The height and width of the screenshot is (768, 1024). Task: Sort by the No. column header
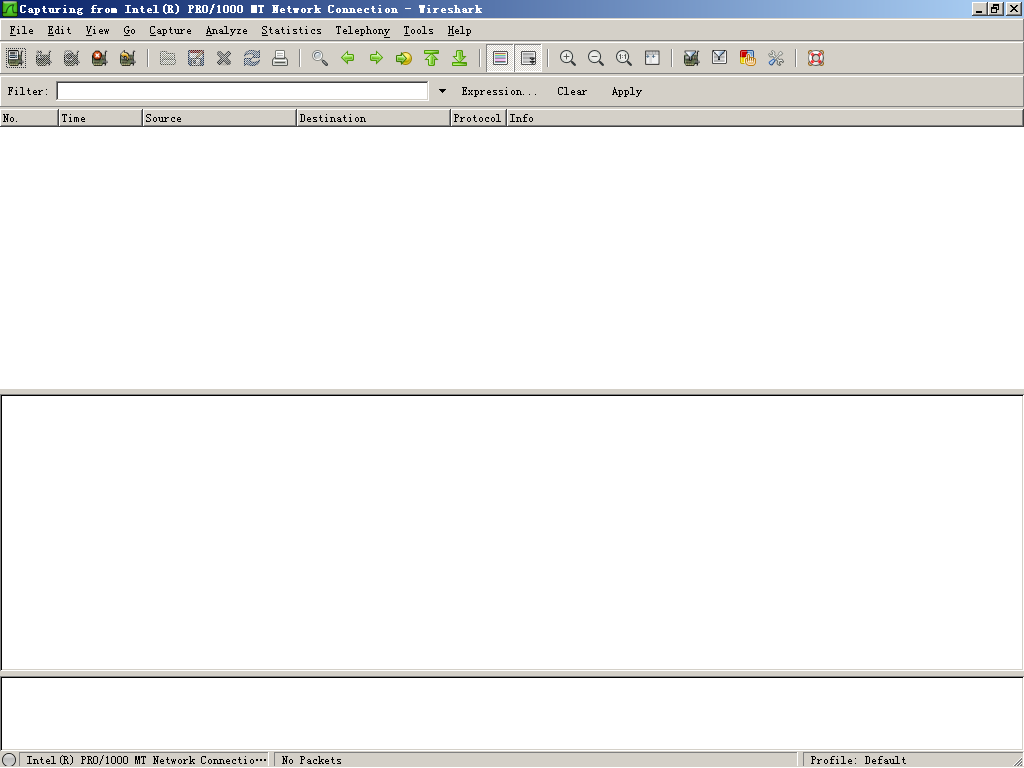tap(29, 118)
